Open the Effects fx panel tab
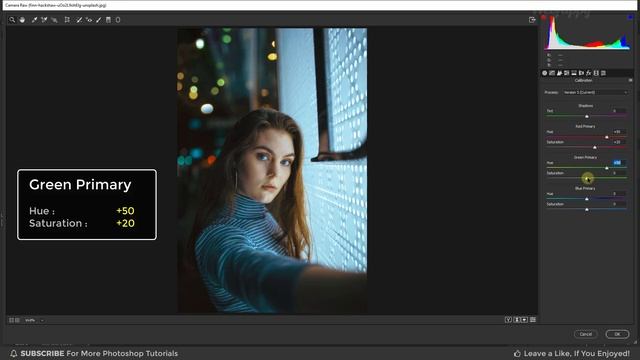This screenshot has width=640, height=360. (x=589, y=73)
